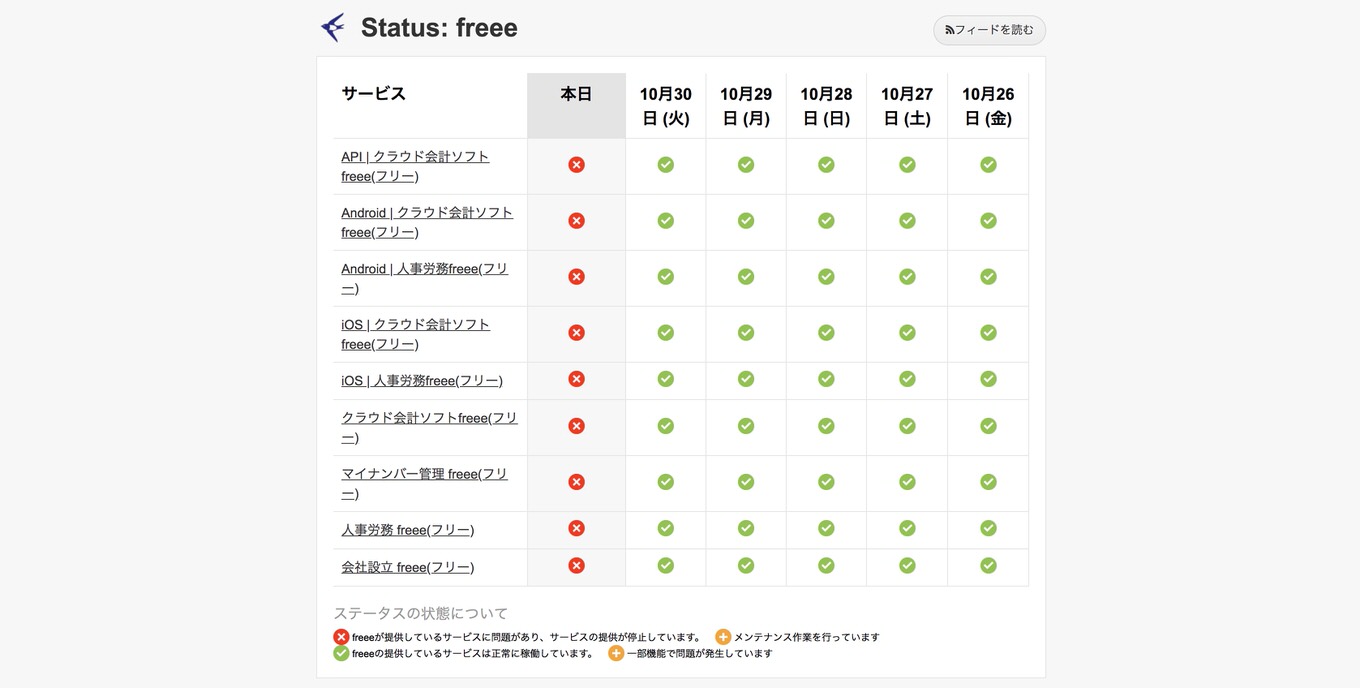Image resolution: width=1360 pixels, height=688 pixels.
Task: Open Android | クラウド会計ソフト freee link
Action: click(427, 222)
